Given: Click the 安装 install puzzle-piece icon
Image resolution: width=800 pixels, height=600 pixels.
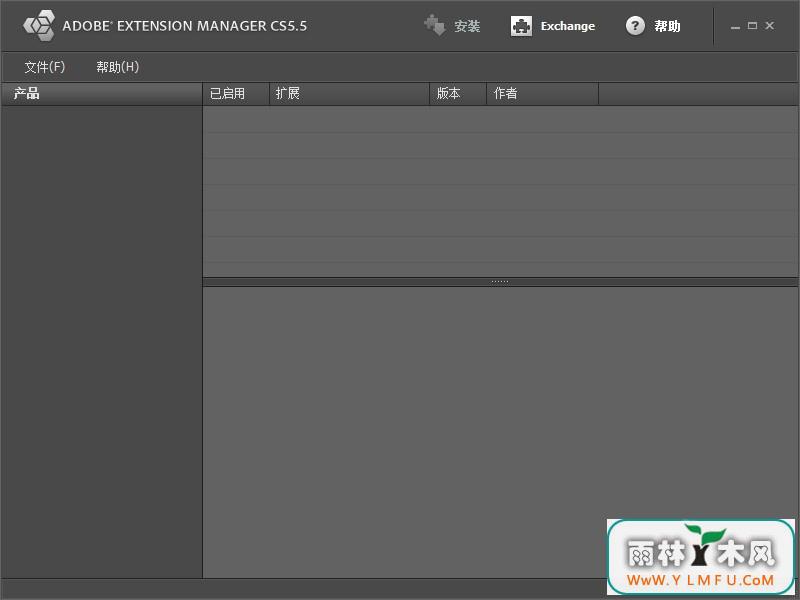Looking at the screenshot, I should coord(435,25).
